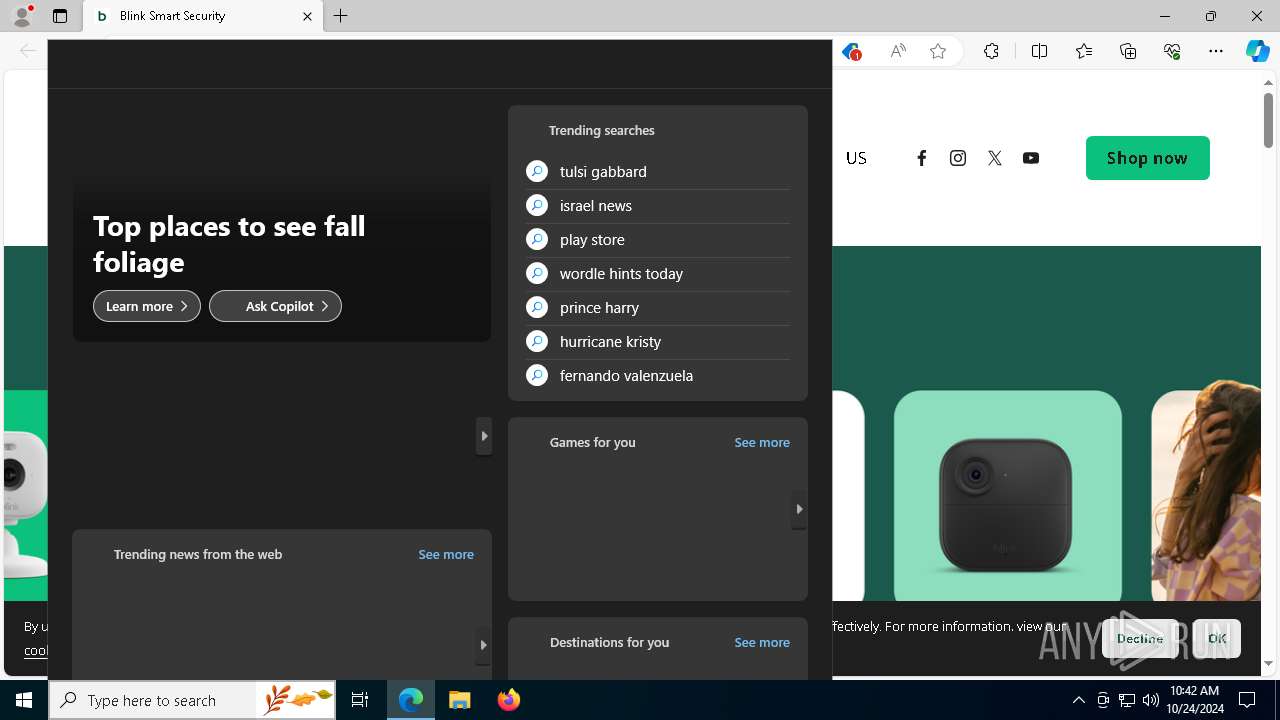This screenshot has height=720, width=1280.
Task: Open Settings and more ellipsis menu
Action: click(x=1216, y=52)
